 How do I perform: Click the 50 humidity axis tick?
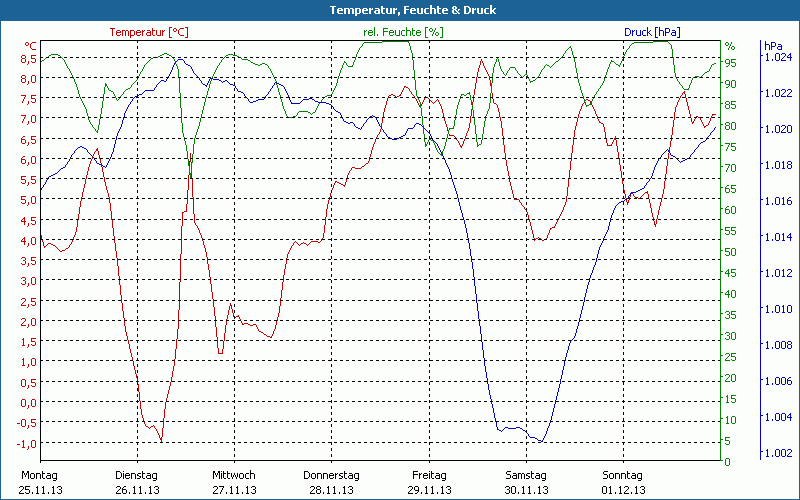730,252
